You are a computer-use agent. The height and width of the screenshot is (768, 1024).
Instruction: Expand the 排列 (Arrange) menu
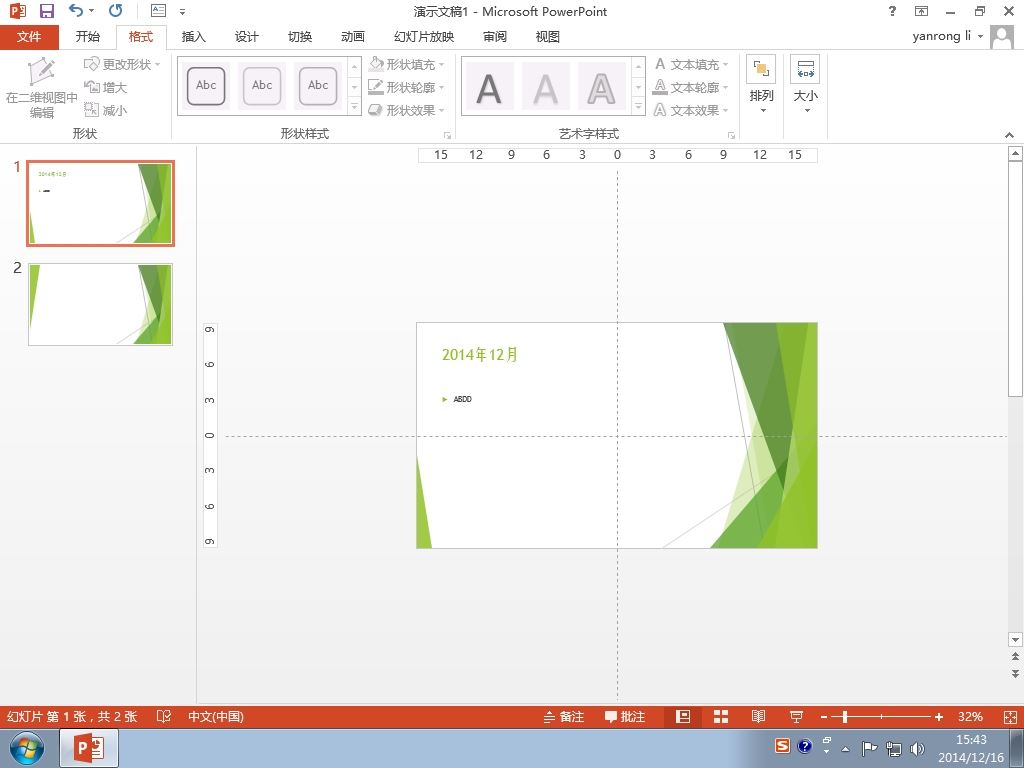coord(761,86)
